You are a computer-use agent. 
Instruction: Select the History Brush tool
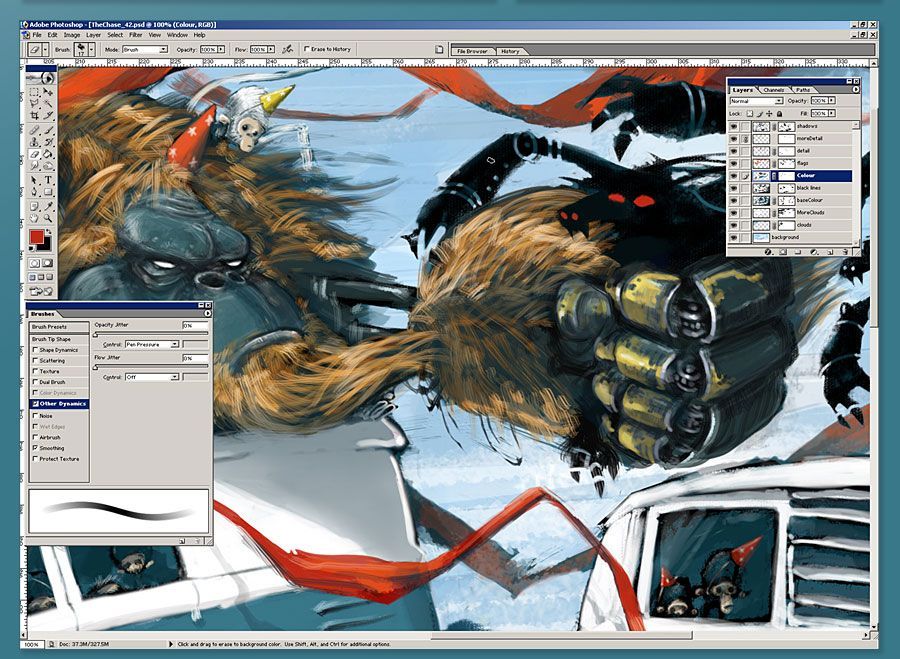point(48,142)
